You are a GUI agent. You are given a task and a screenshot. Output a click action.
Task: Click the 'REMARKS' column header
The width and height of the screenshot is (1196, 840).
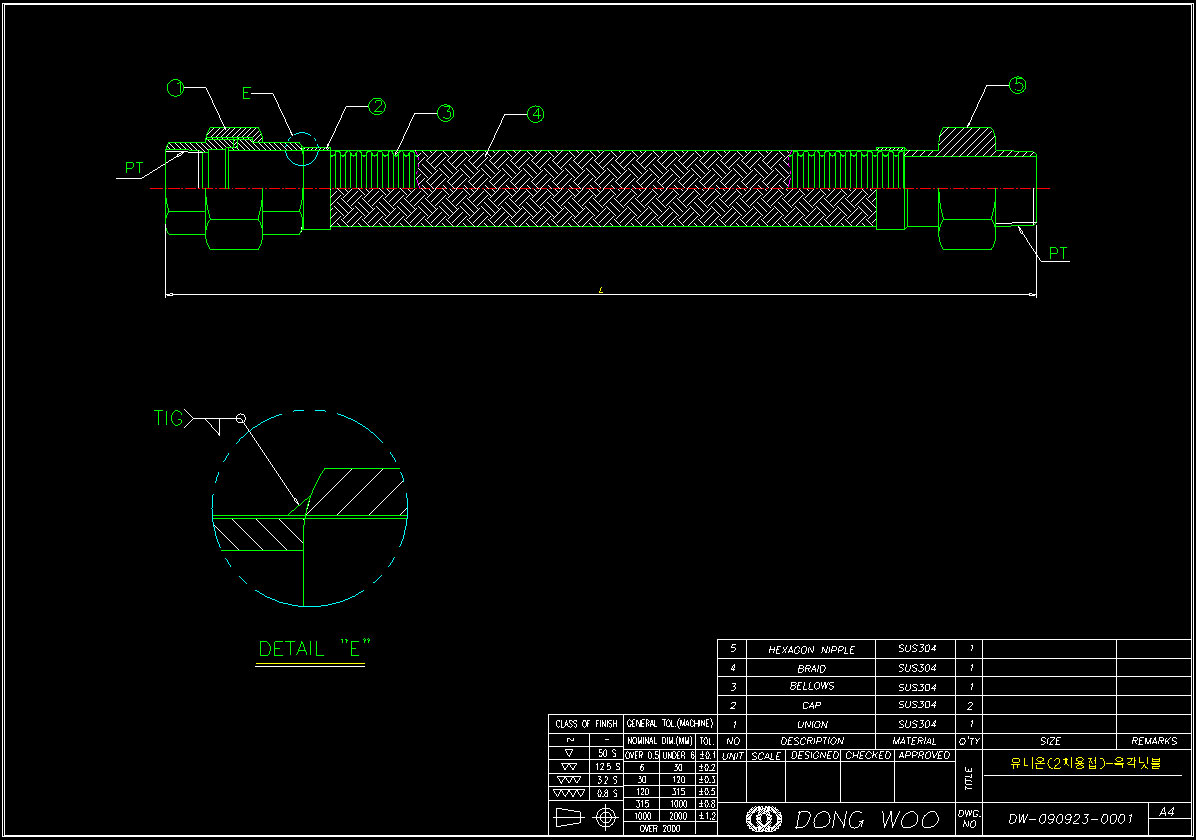click(x=1154, y=741)
